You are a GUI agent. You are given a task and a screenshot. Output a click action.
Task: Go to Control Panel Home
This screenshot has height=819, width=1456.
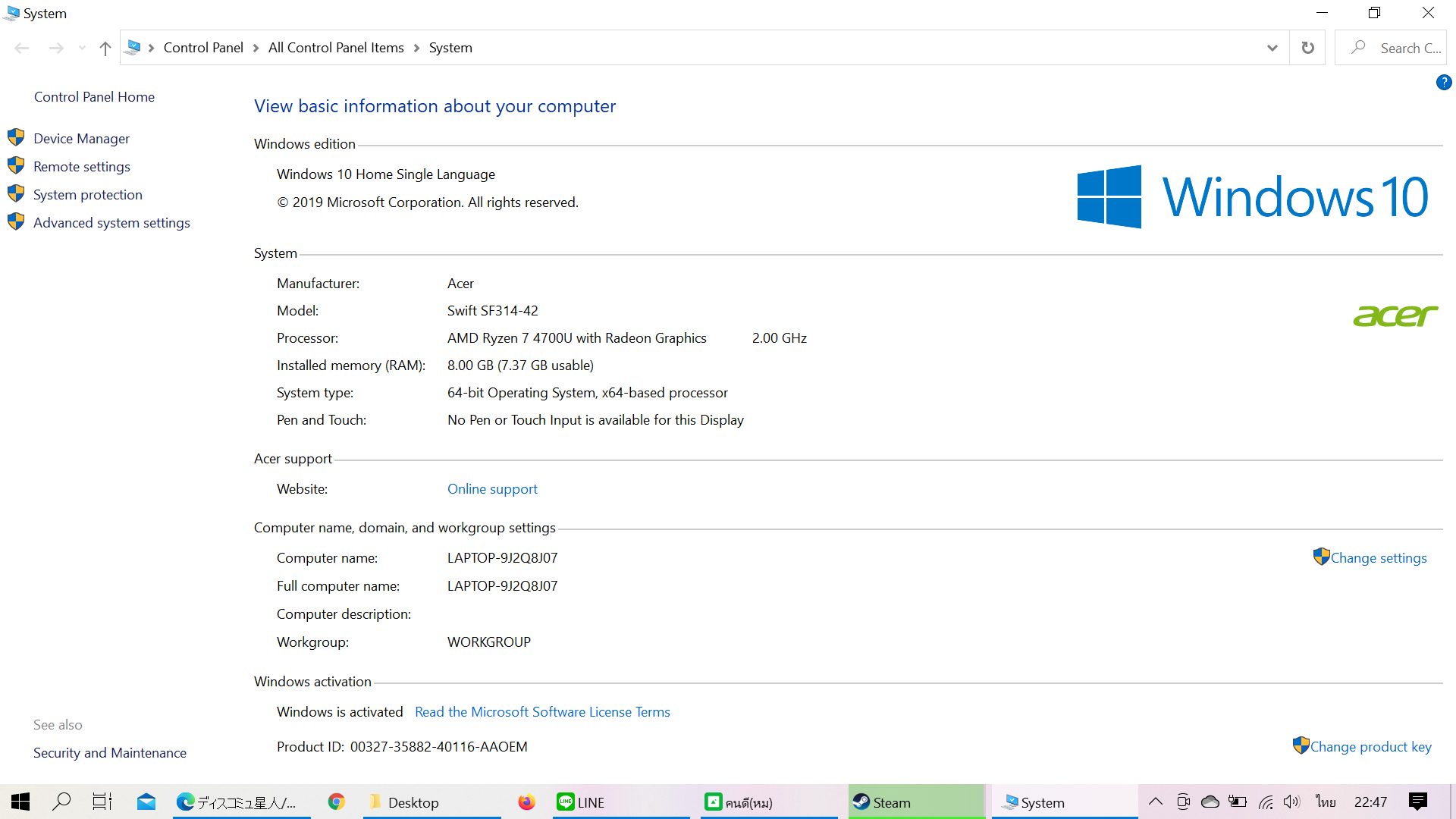[94, 96]
